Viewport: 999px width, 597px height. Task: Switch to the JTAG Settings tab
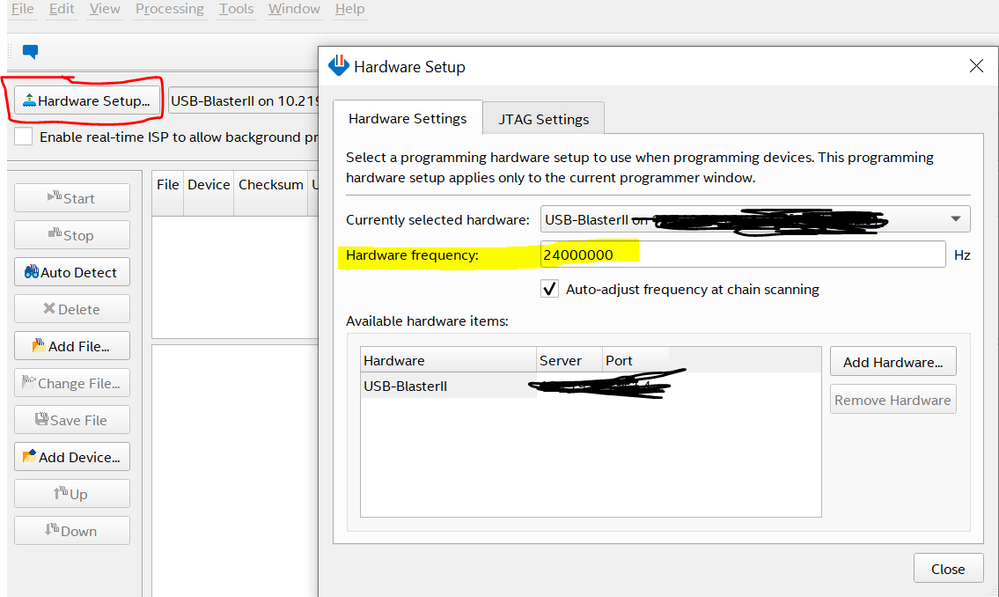tap(543, 119)
